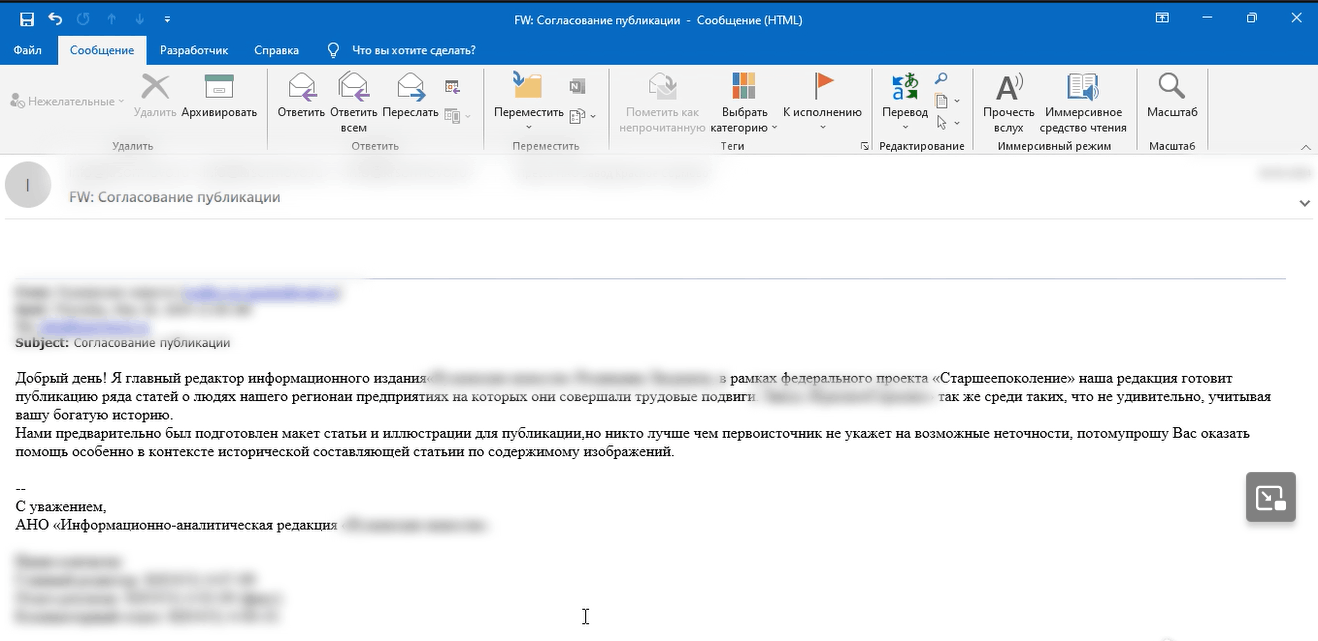Screen dimensions: 1318x641
Task: Open the Файл tab
Action: pyautogui.click(x=28, y=50)
